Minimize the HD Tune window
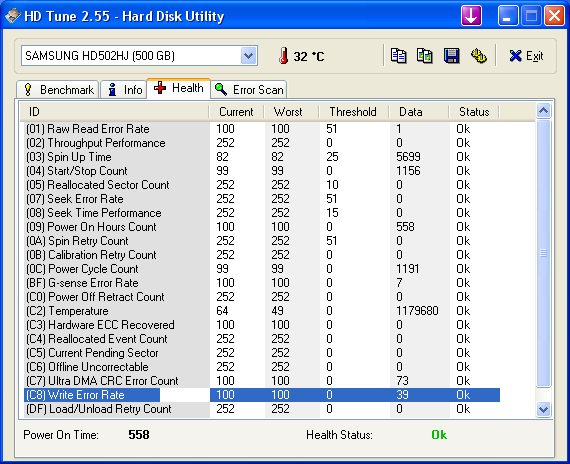Image resolution: width=570 pixels, height=464 pixels. pos(507,16)
